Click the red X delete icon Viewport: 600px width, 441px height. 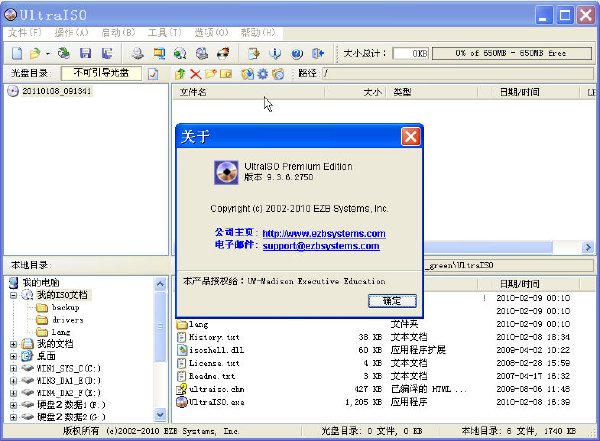[196, 74]
